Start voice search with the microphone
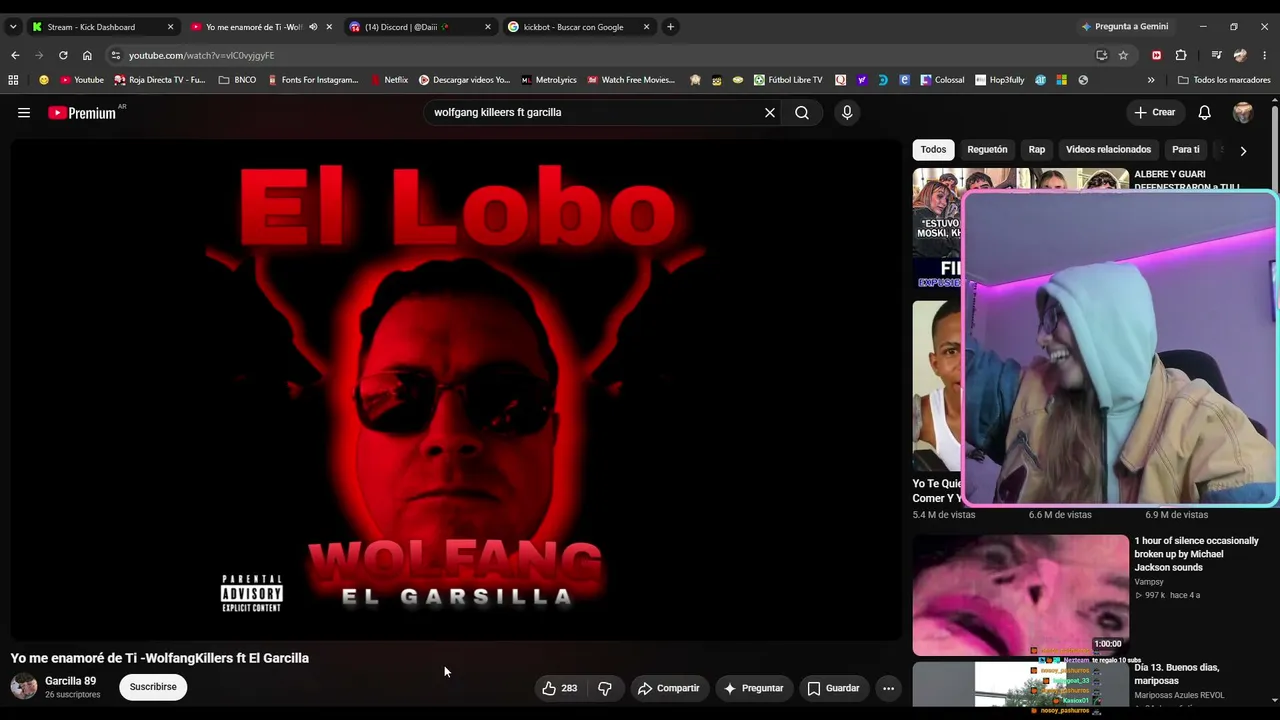This screenshot has width=1280, height=720. 847,113
